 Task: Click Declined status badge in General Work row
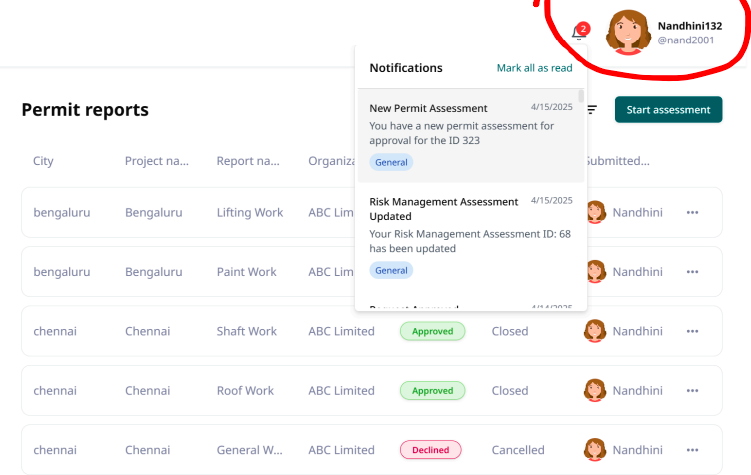430,450
